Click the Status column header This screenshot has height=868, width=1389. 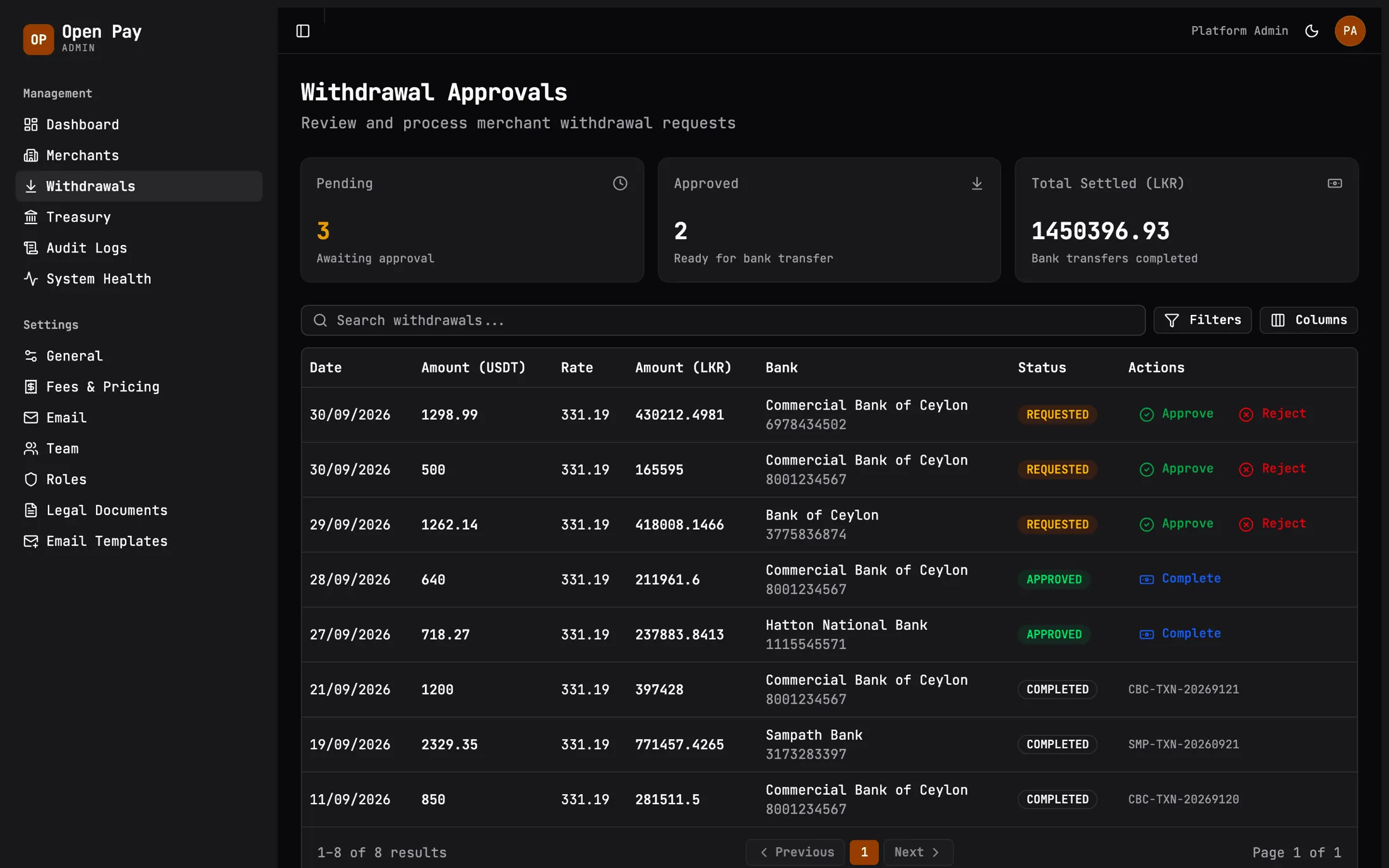1042,367
